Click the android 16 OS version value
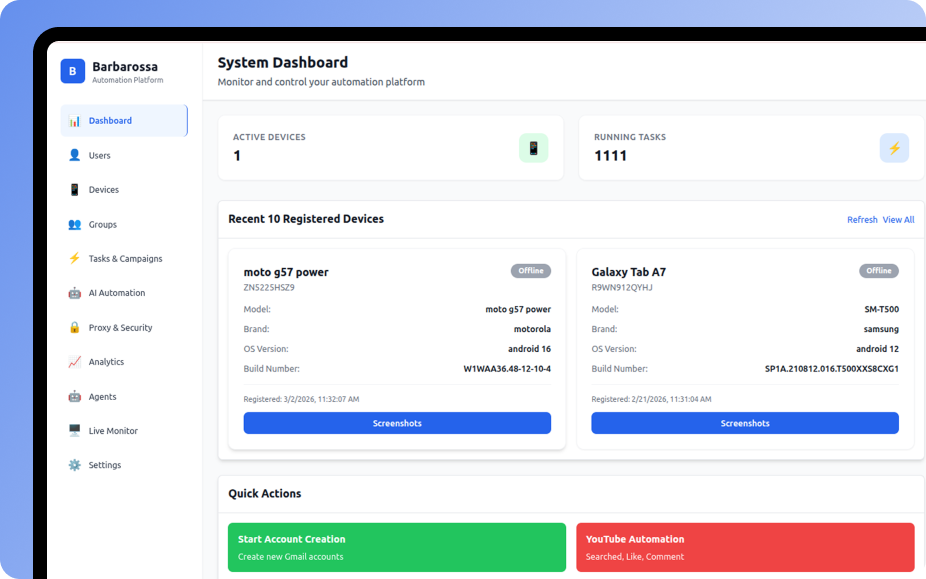 pos(529,349)
